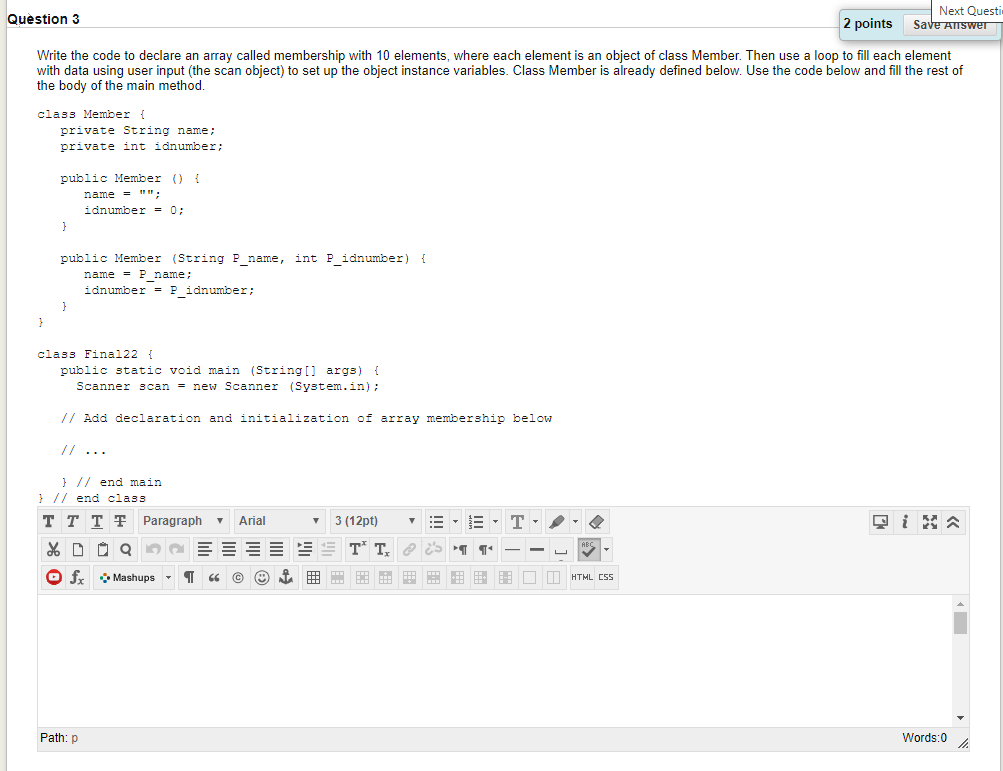Image resolution: width=1003 pixels, height=771 pixels.
Task: Open the Paragraph format dropdown
Action: point(183,521)
